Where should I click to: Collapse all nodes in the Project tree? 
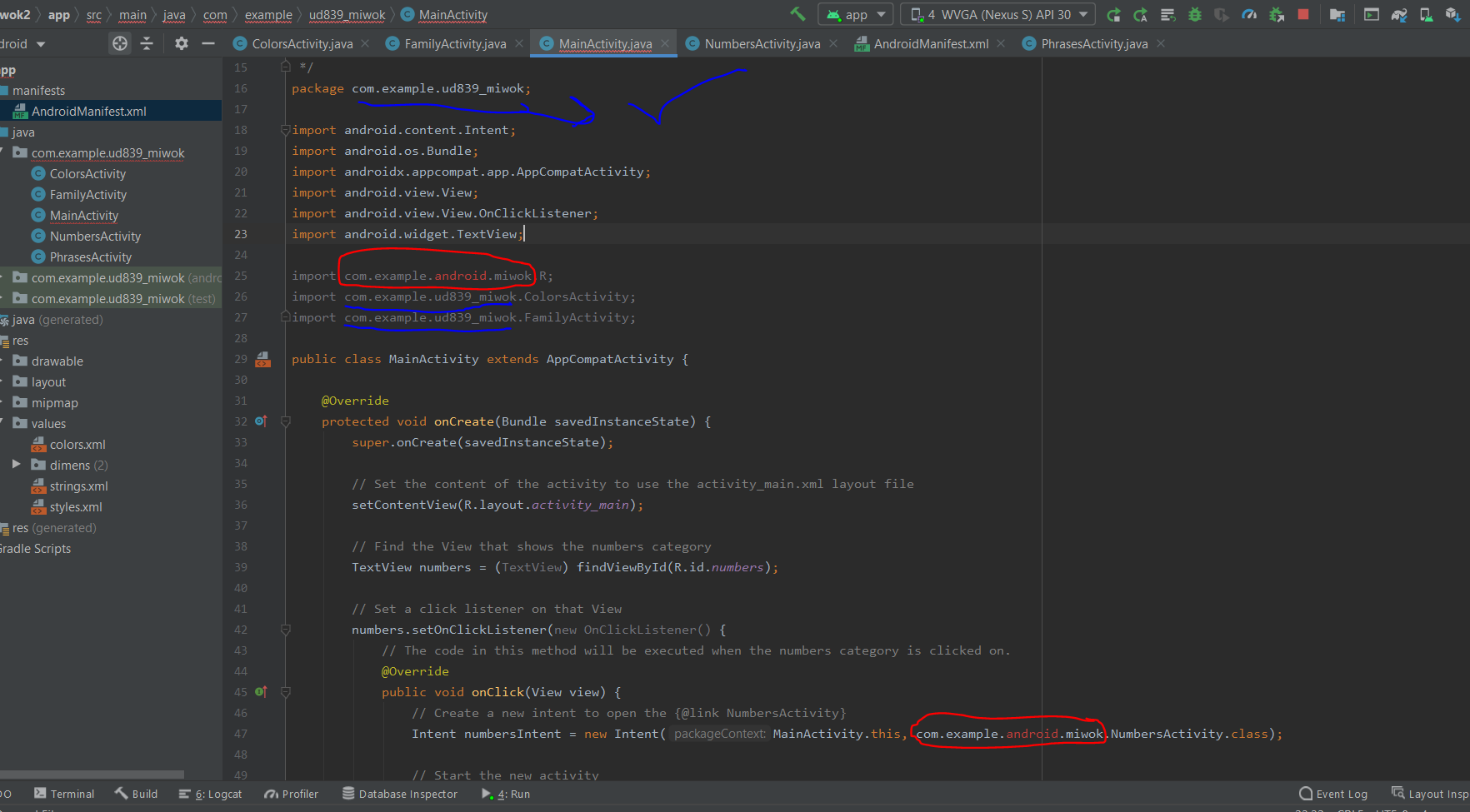point(147,43)
